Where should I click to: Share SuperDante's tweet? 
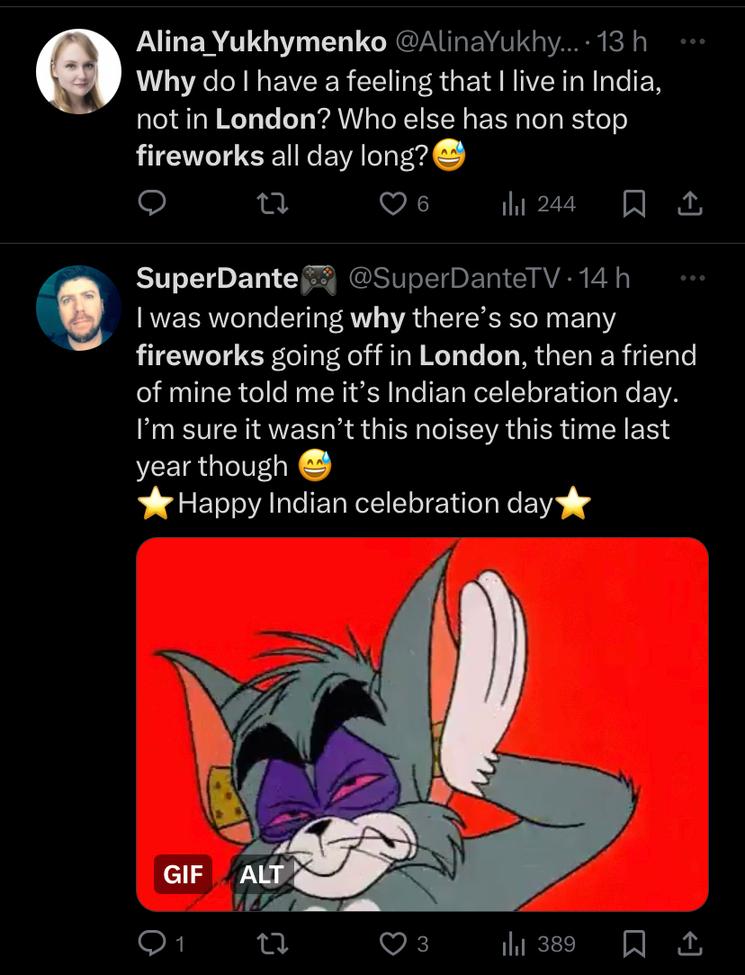coord(691,942)
